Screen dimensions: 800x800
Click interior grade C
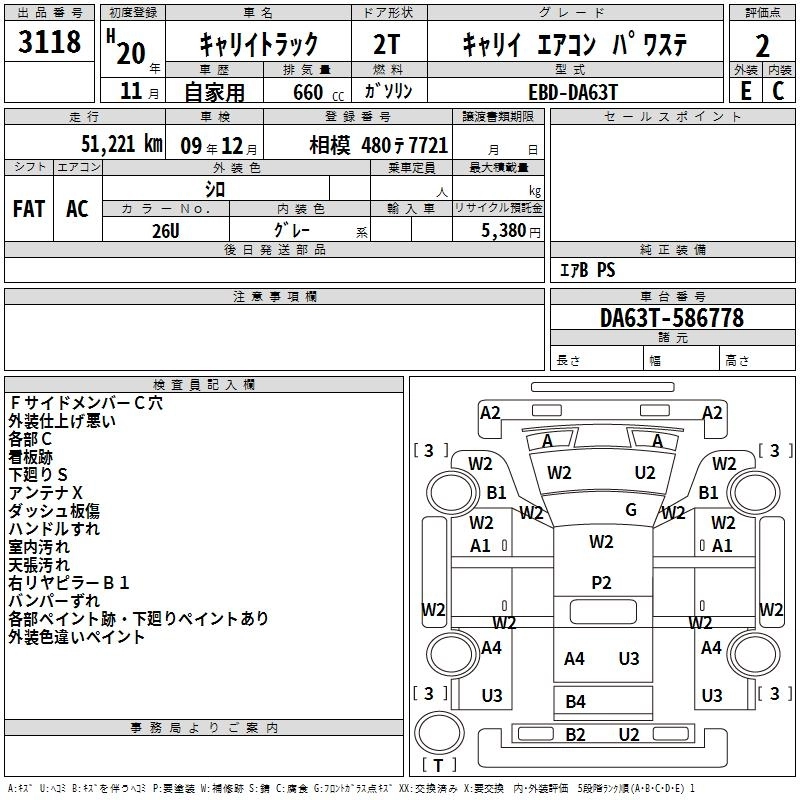click(778, 91)
